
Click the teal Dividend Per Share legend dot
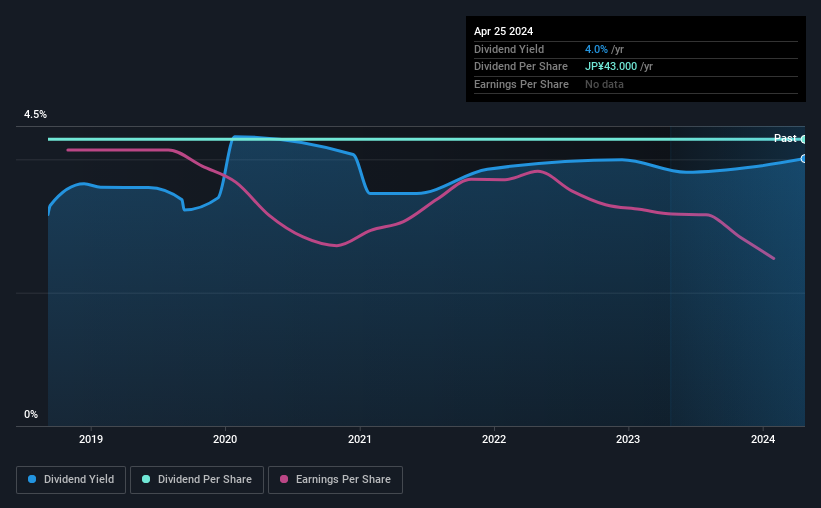click(x=146, y=479)
